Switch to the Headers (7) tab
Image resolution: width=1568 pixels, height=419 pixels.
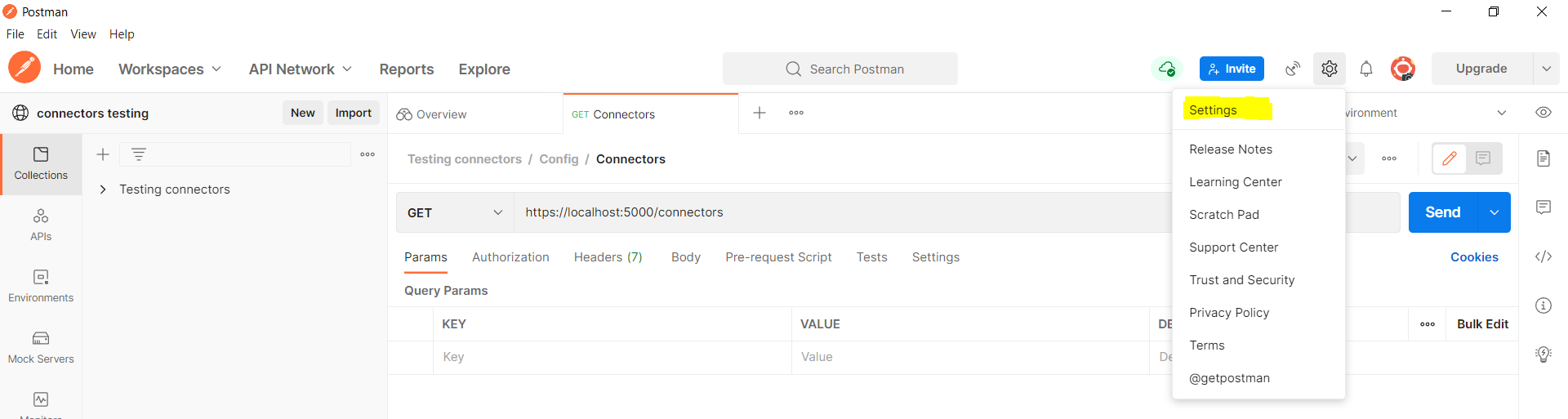click(x=608, y=257)
